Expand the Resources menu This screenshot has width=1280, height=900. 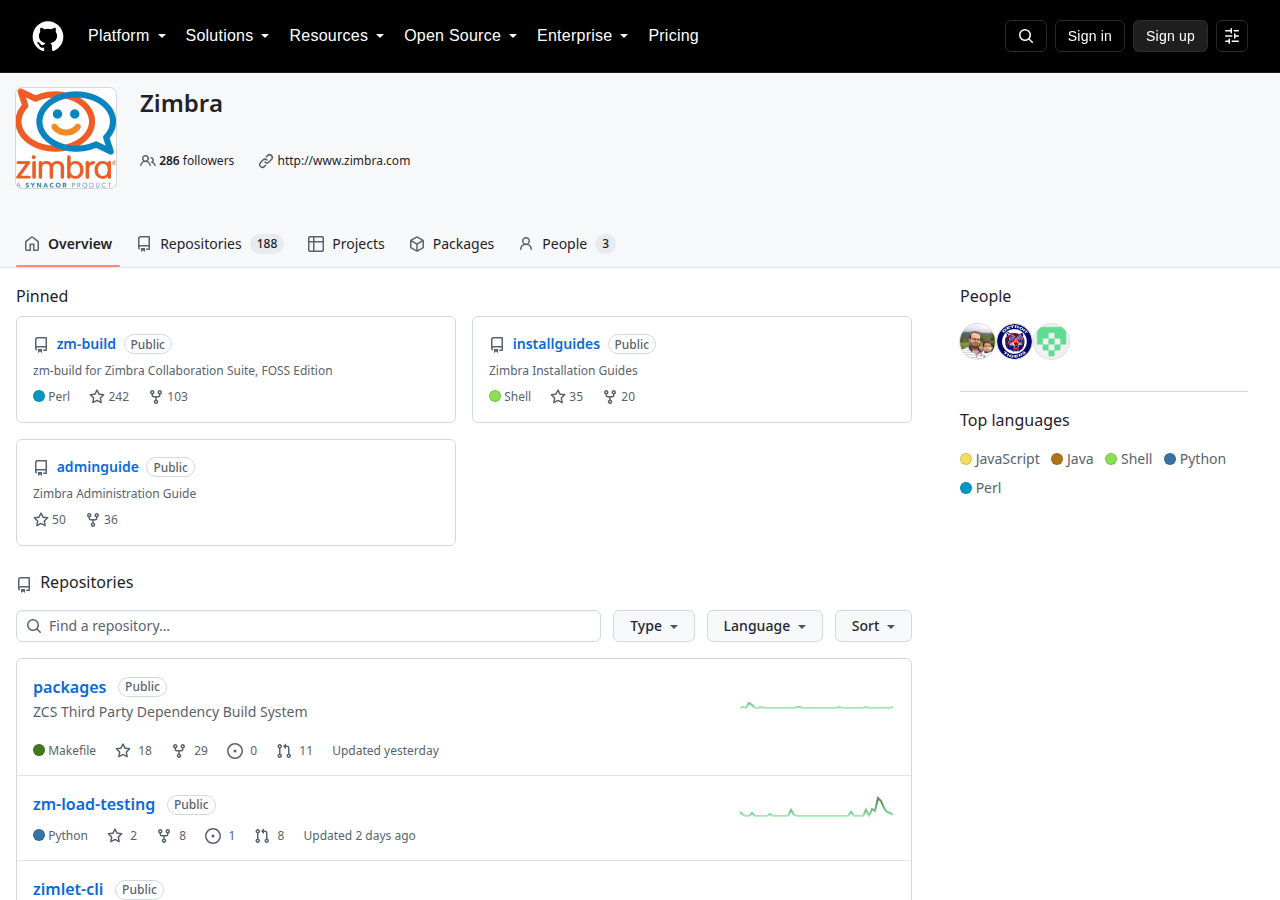337,36
